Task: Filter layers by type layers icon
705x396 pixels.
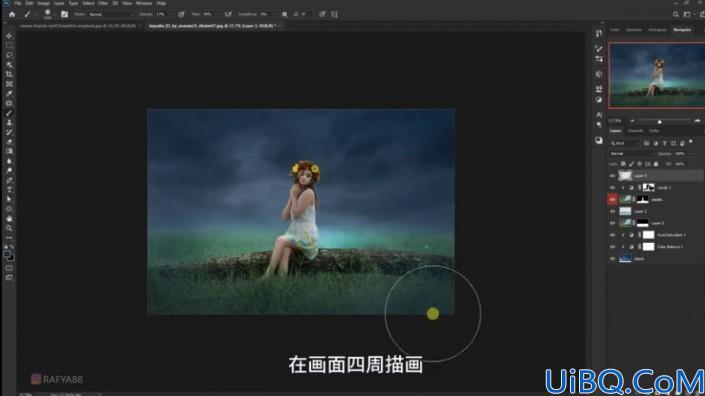Action: click(664, 143)
